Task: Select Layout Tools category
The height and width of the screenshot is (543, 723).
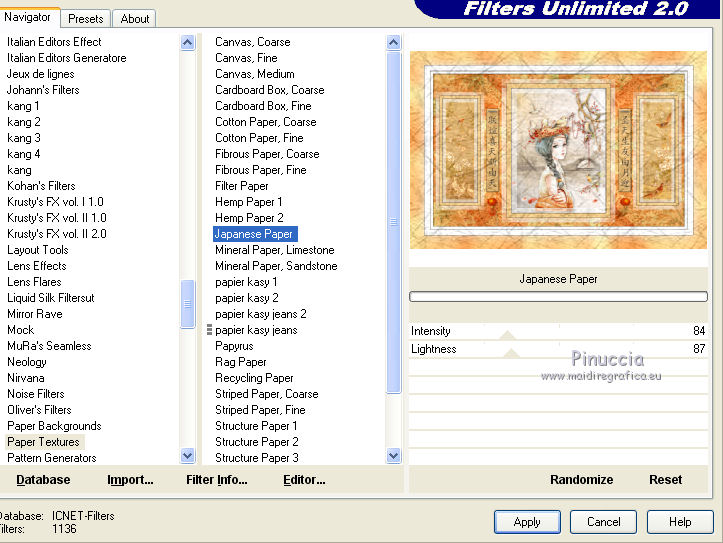Action: pyautogui.click(x=38, y=250)
